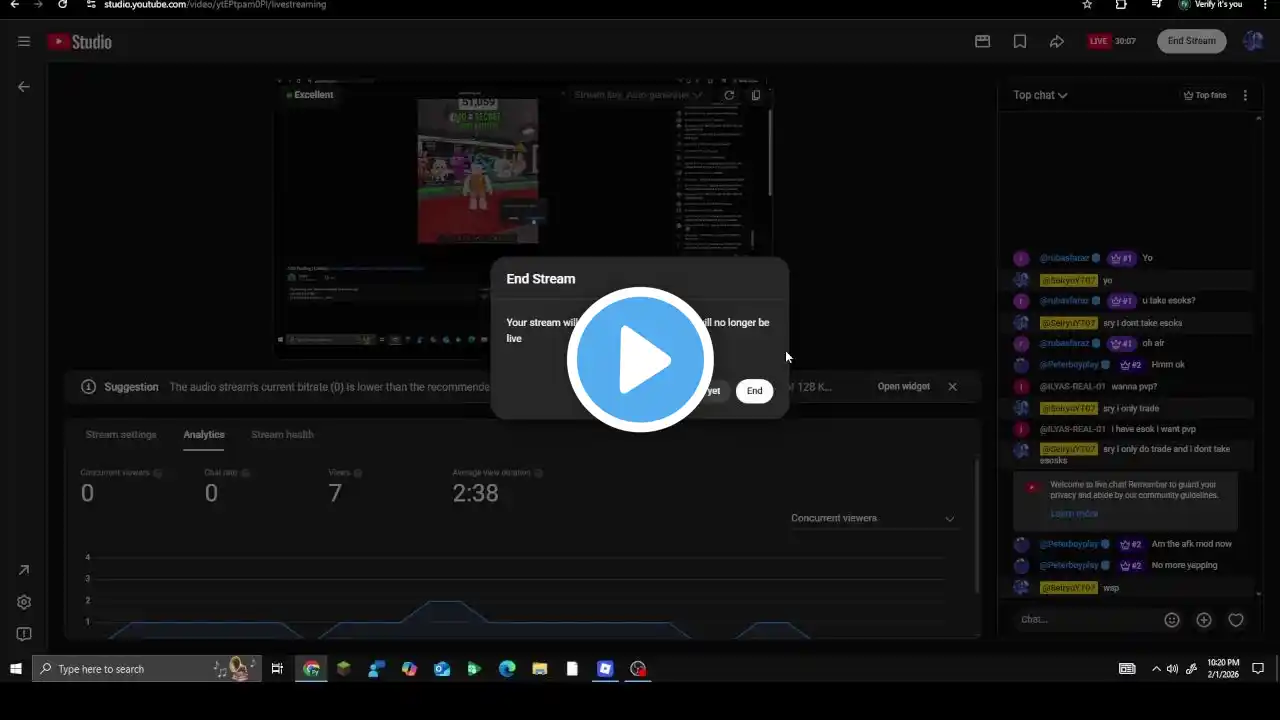The width and height of the screenshot is (1280, 720).
Task: Click the help icon next to Concurrent viewers stat
Action: [158, 473]
